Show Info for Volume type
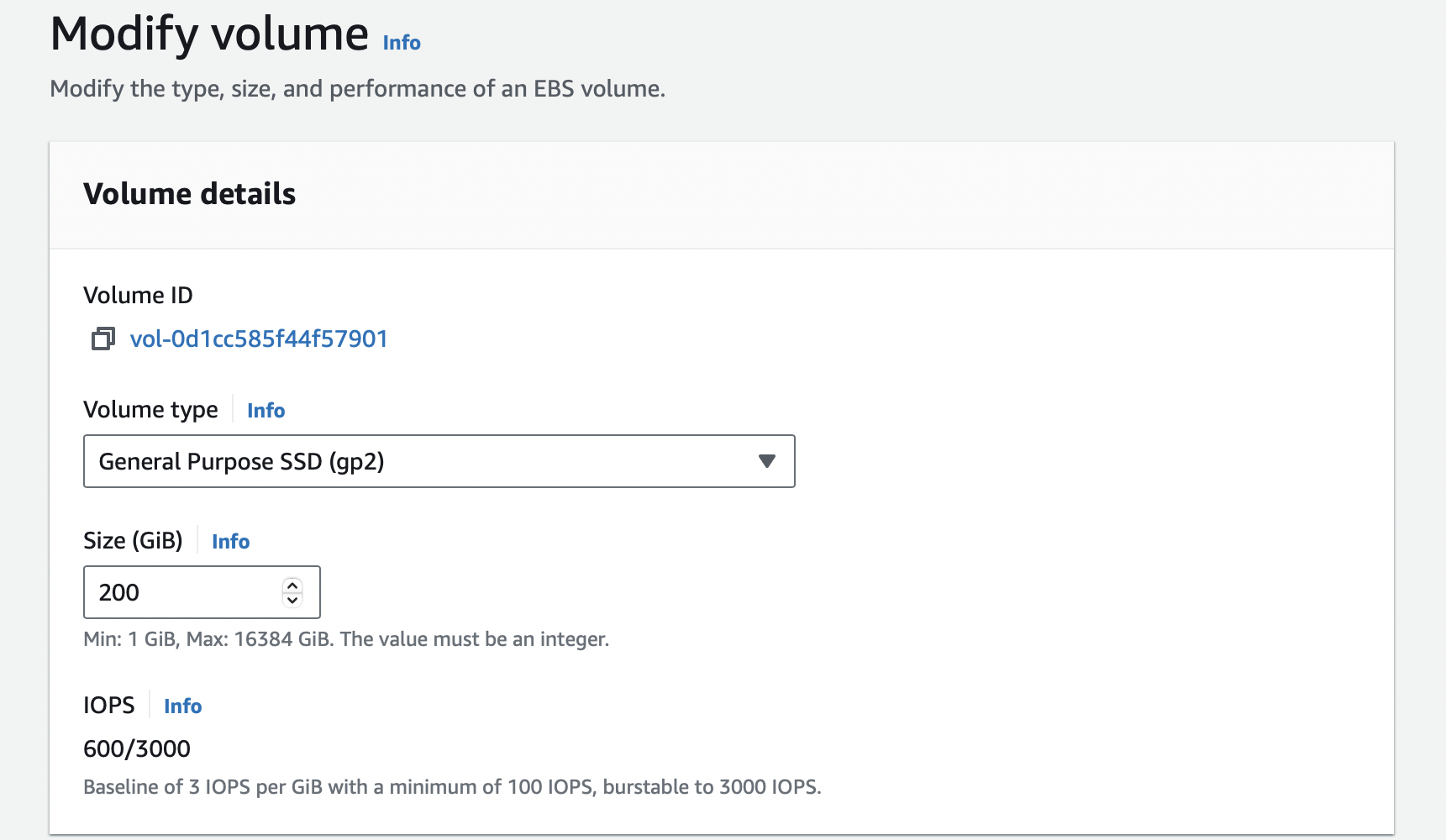Viewport: 1446px width, 840px height. (x=266, y=411)
